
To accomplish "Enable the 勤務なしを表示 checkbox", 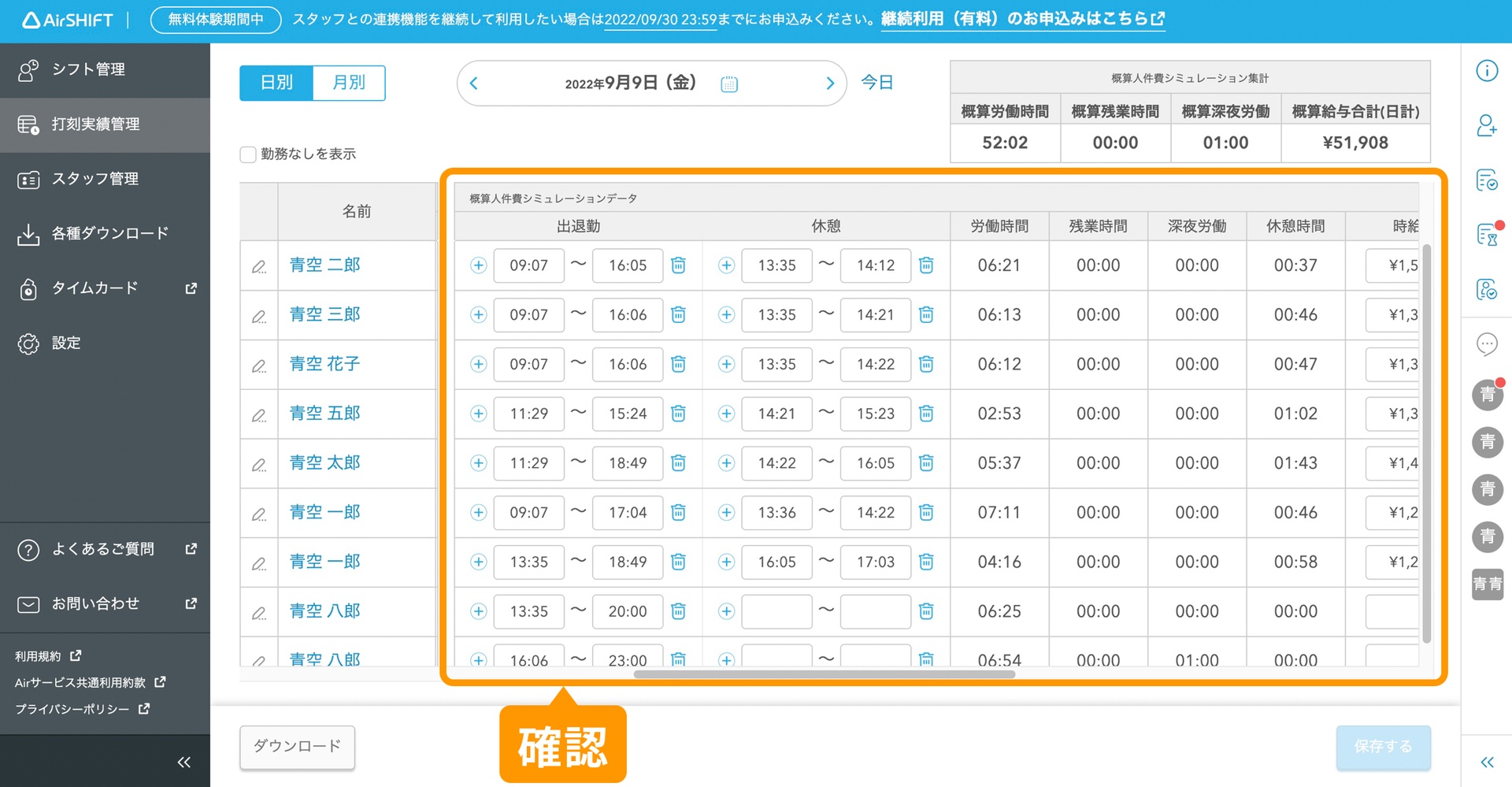I will [x=248, y=154].
